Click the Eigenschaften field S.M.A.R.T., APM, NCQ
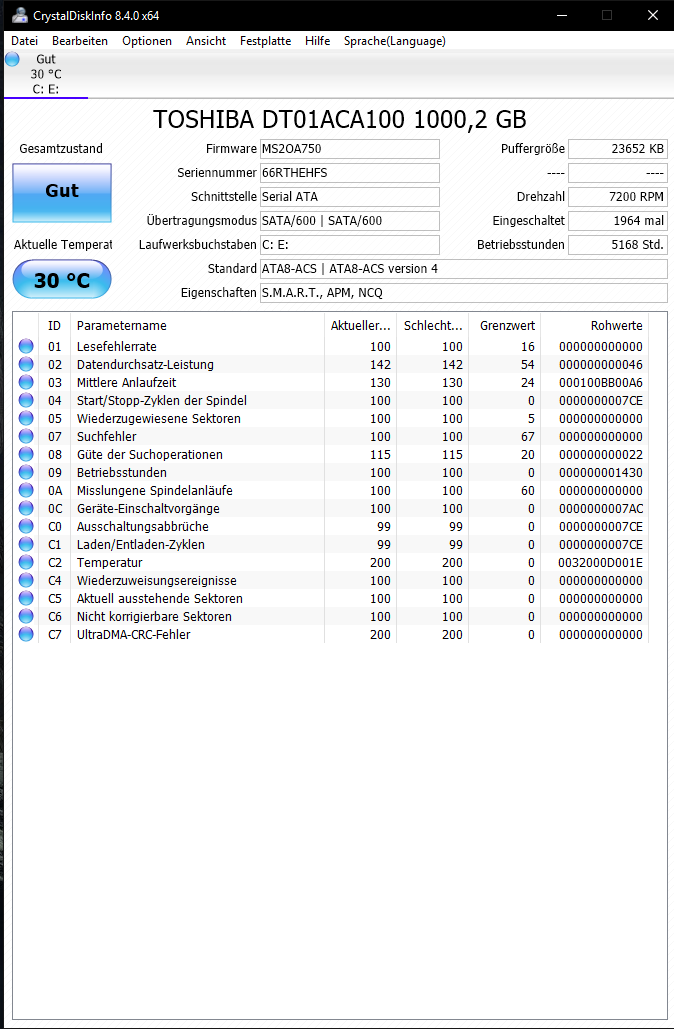674x1029 pixels. tap(464, 293)
